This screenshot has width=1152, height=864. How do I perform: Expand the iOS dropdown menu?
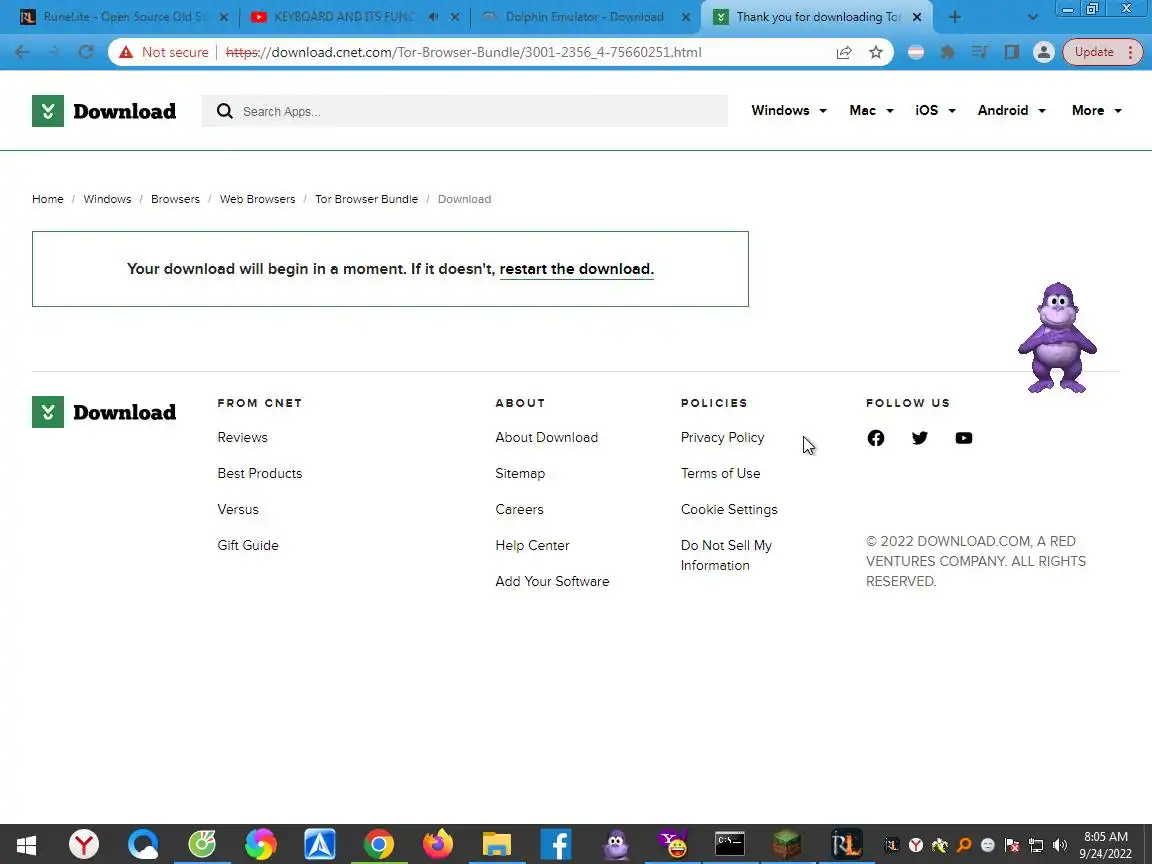(935, 110)
